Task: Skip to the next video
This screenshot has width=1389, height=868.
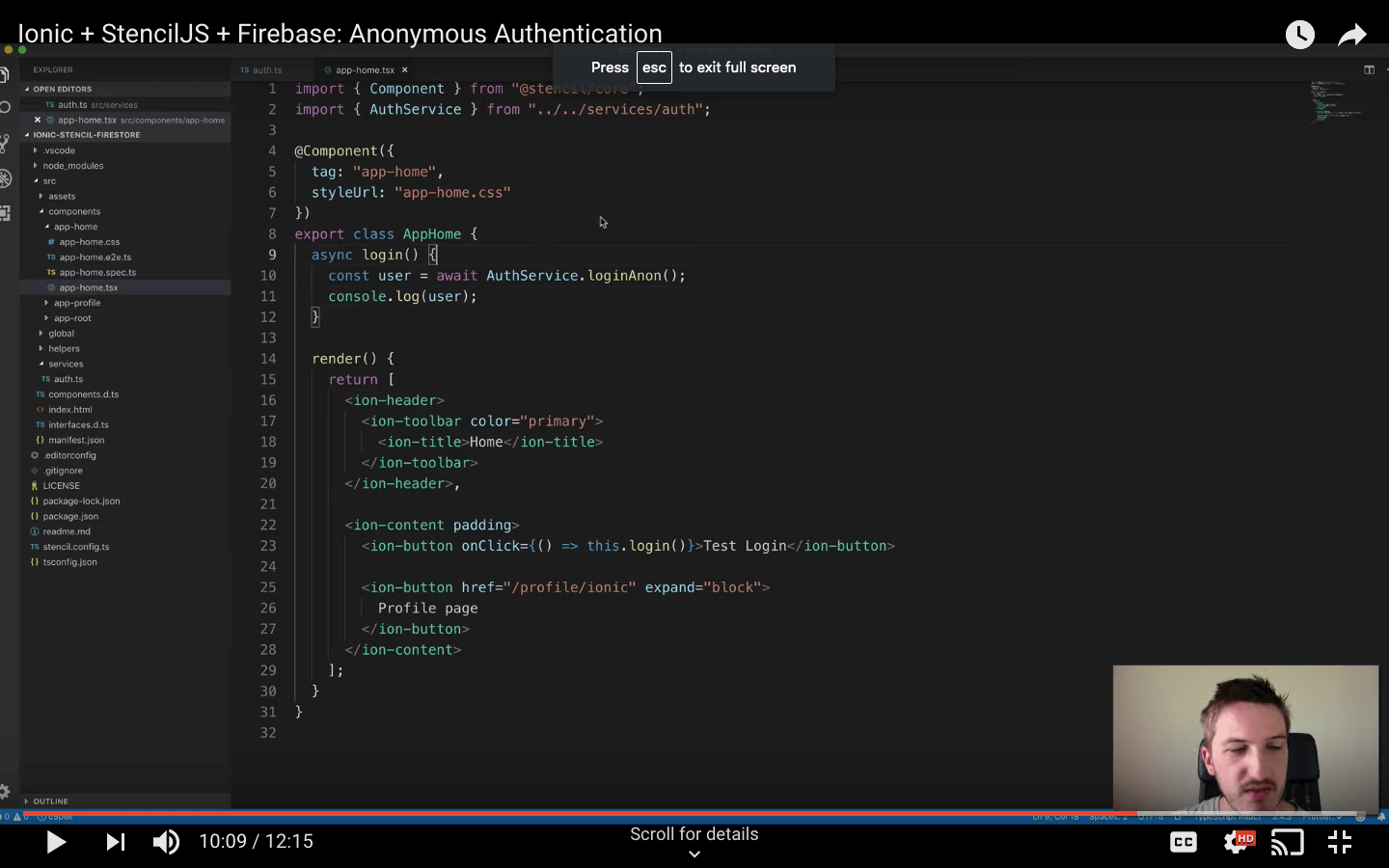Action: 115,842
